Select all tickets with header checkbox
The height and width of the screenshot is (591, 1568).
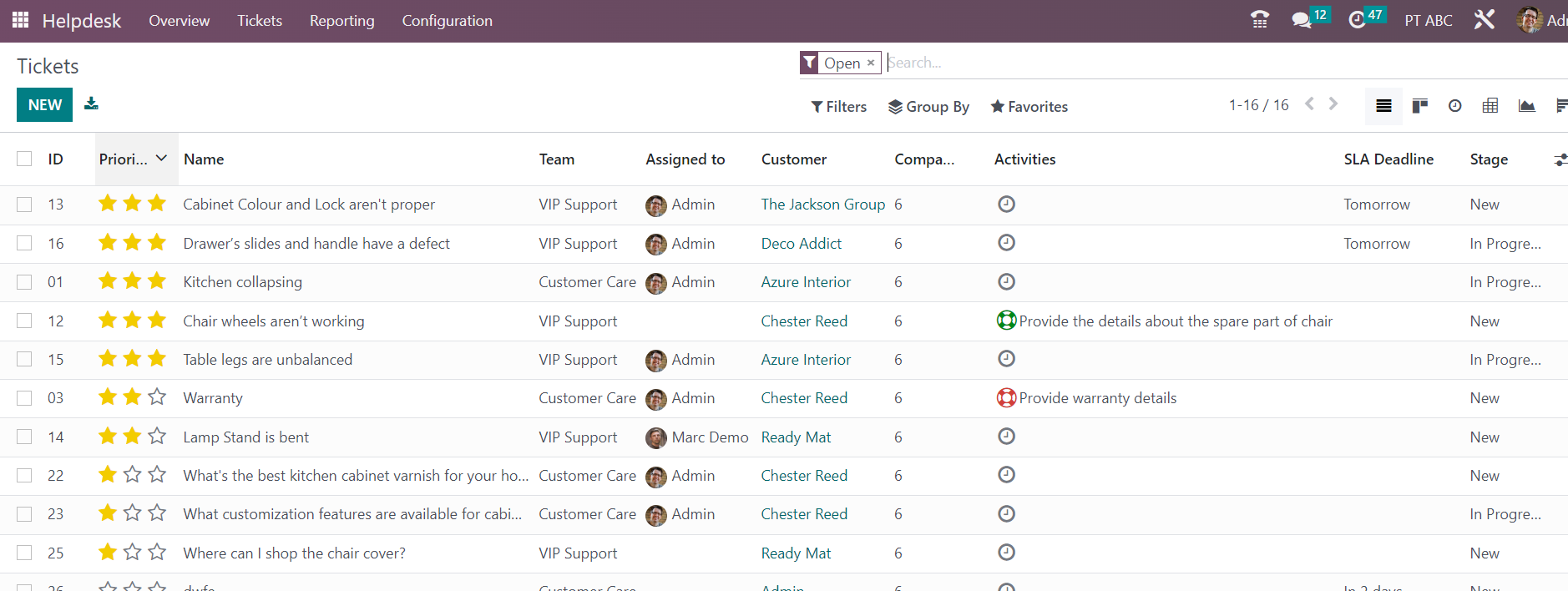24,159
